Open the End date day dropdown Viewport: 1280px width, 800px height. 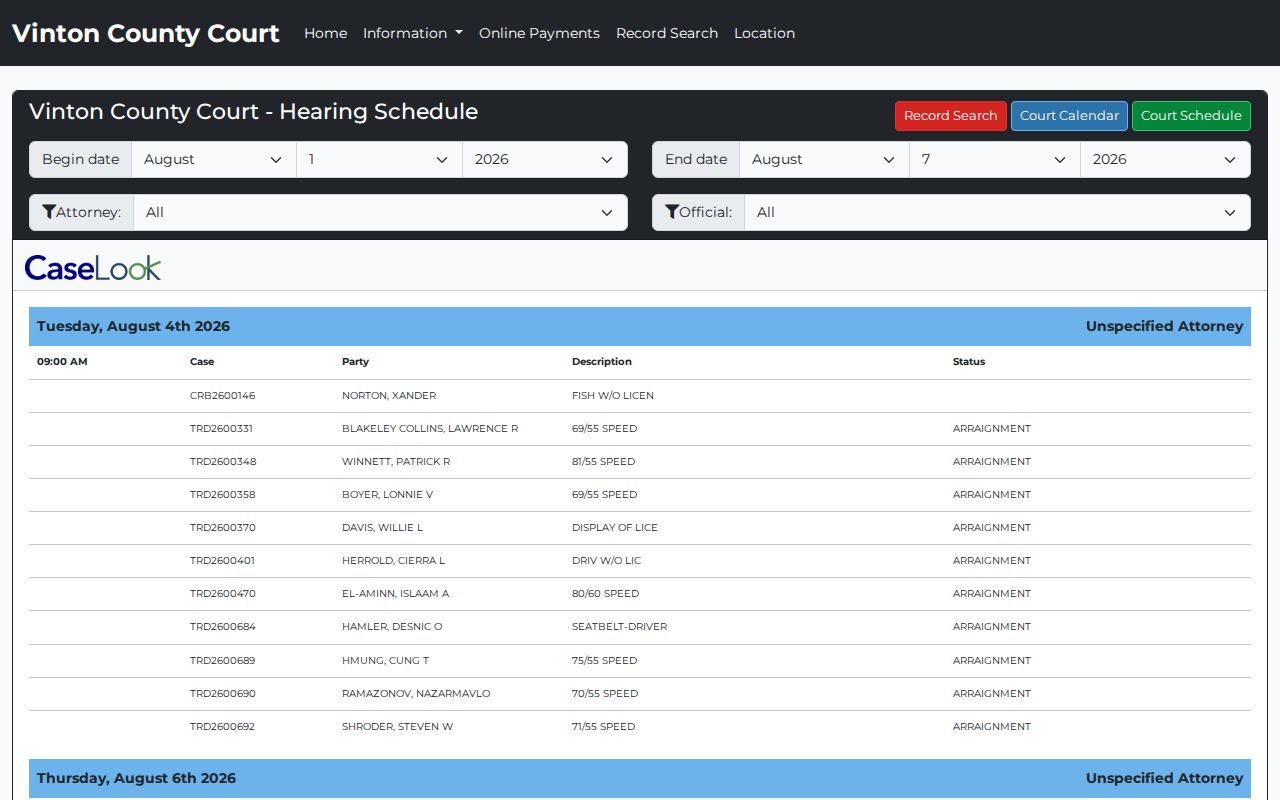click(x=995, y=159)
